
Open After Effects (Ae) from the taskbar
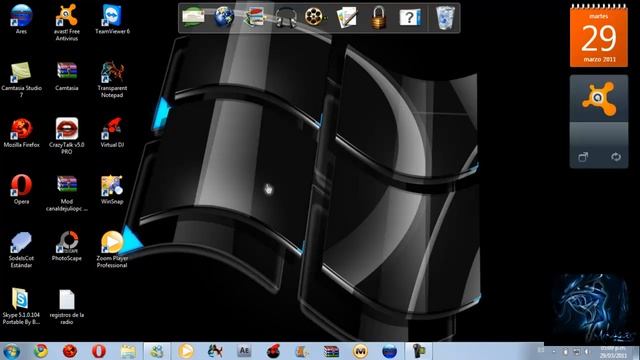coord(244,351)
